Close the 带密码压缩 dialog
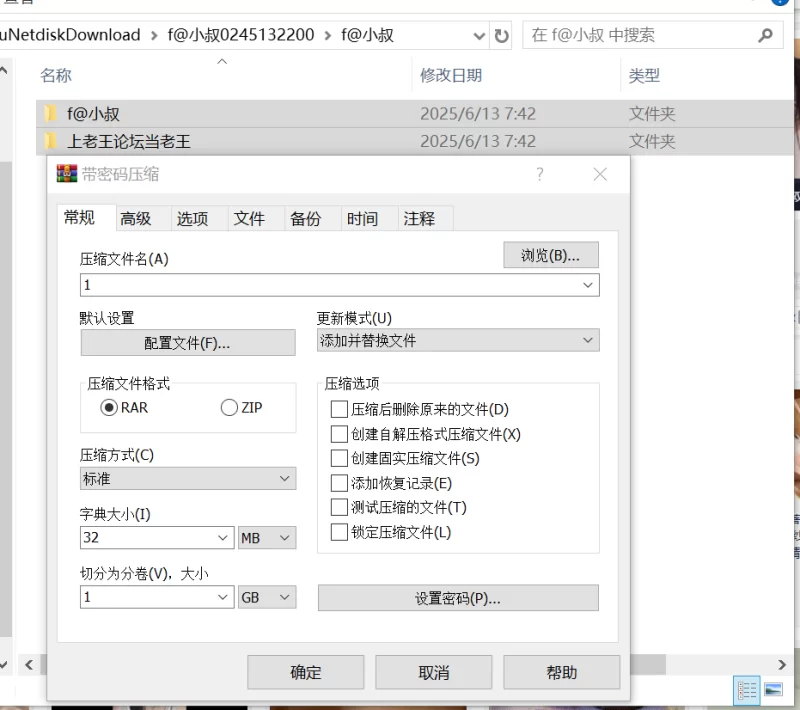 pyautogui.click(x=600, y=174)
